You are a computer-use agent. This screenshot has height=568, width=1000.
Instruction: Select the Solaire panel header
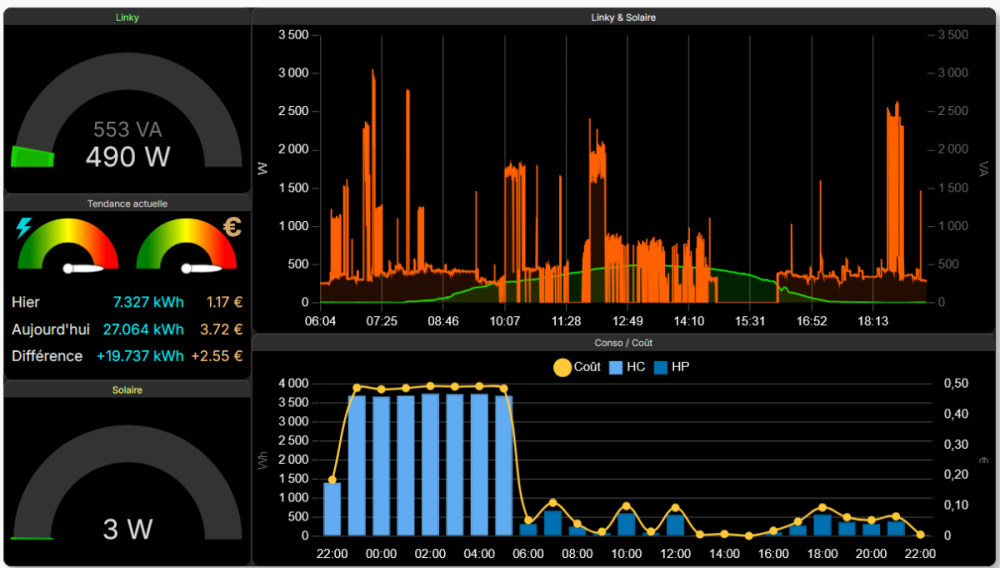click(127, 389)
